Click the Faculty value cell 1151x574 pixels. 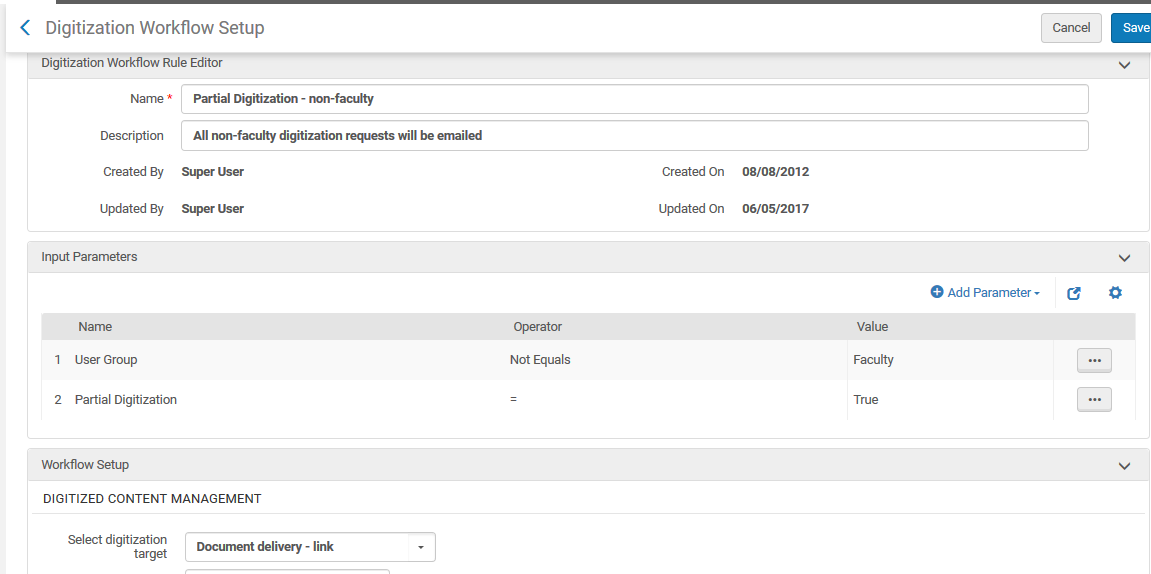tap(873, 360)
